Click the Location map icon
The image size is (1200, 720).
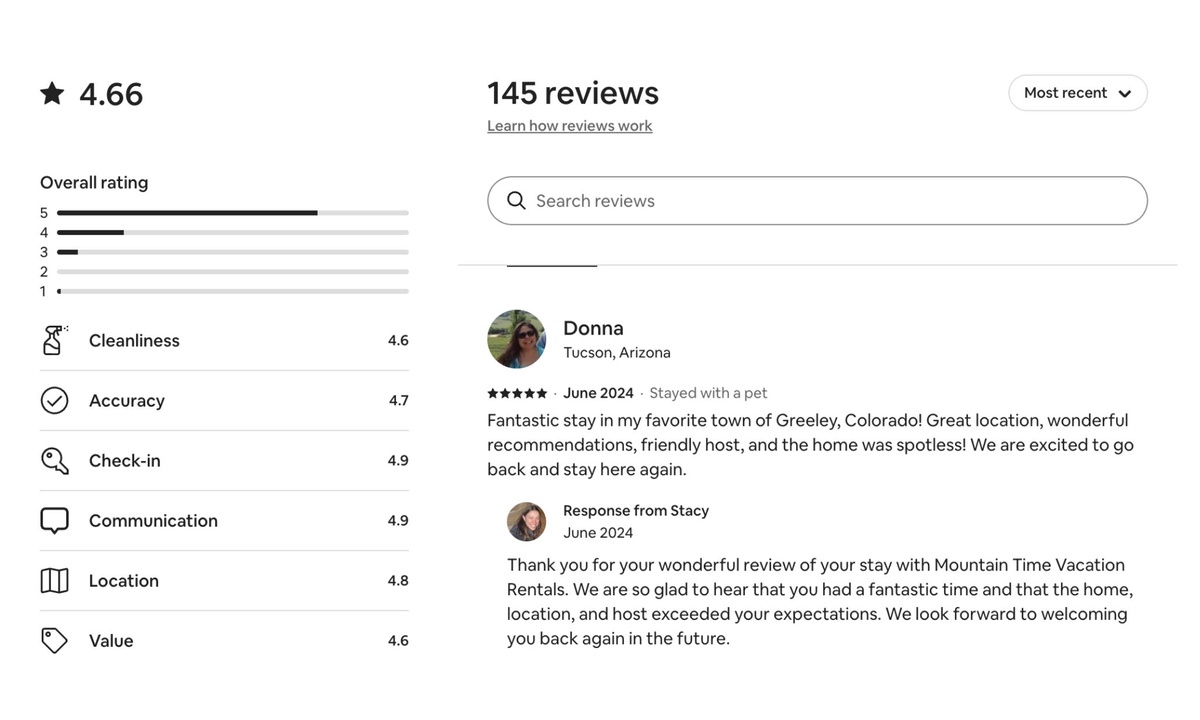click(54, 580)
